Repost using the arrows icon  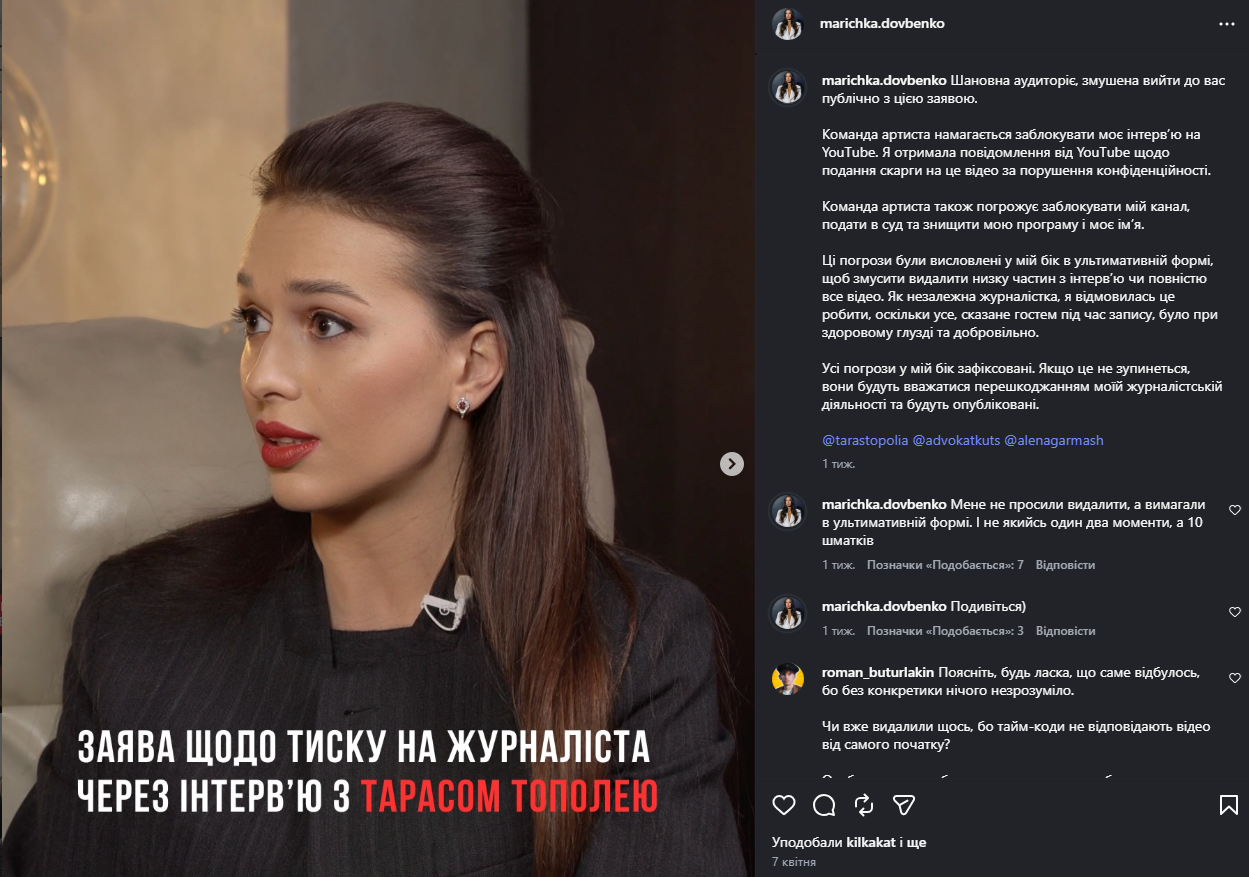[x=864, y=805]
